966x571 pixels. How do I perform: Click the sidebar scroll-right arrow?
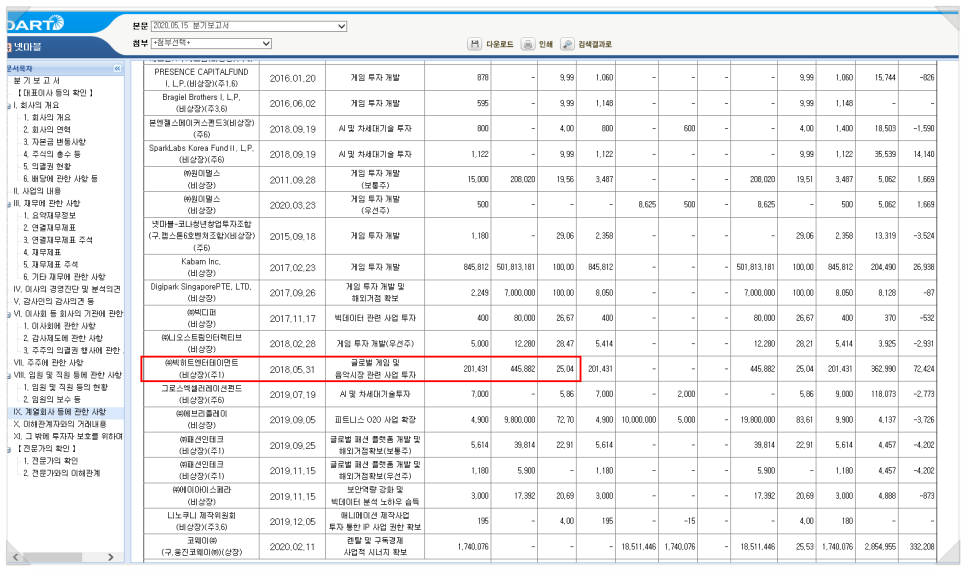click(x=110, y=557)
